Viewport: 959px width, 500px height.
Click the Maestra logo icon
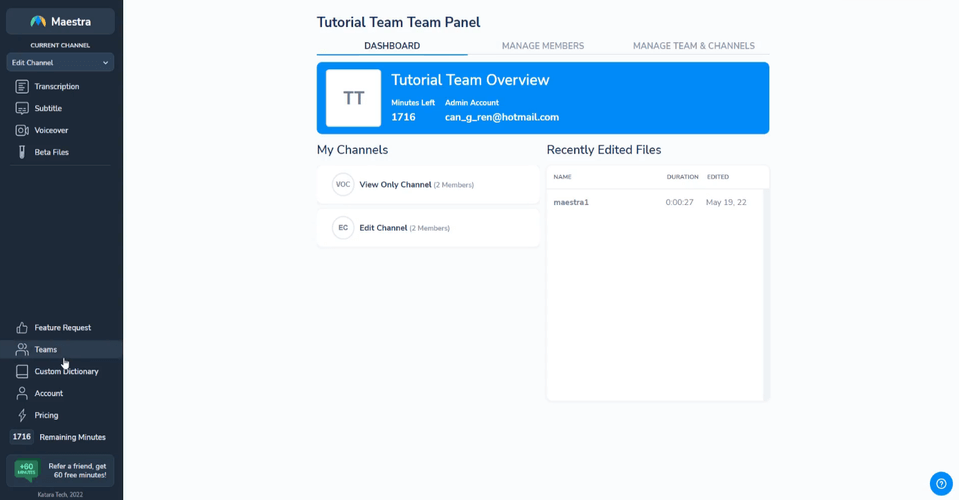point(38,21)
